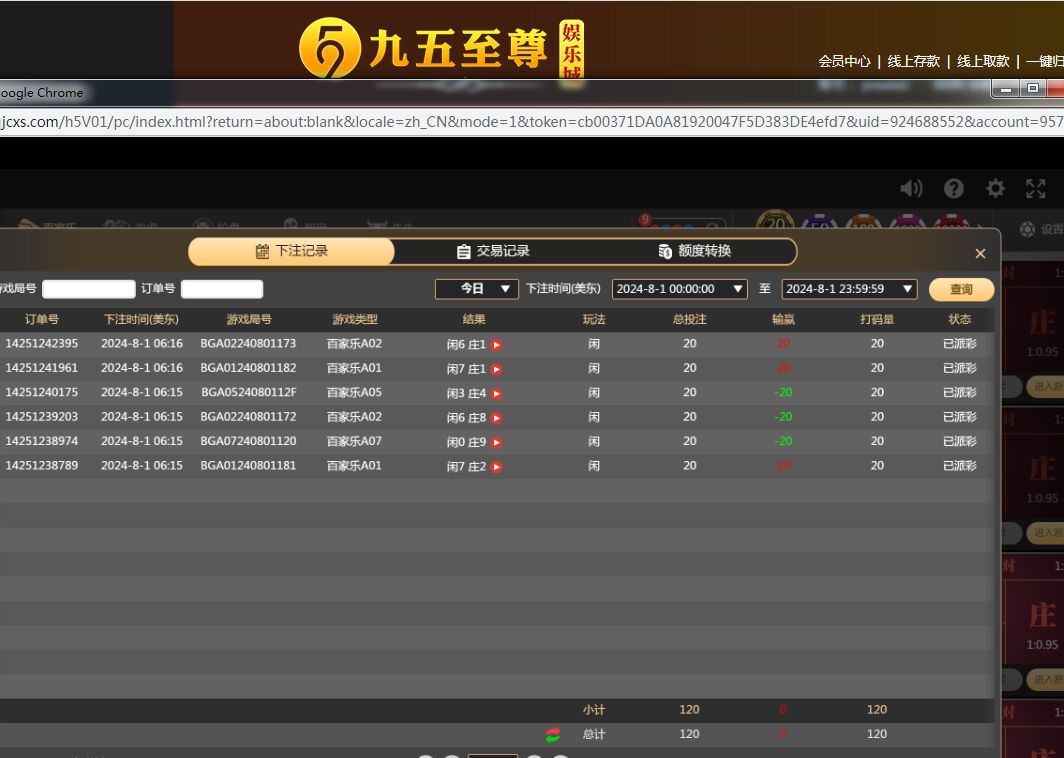Click the 查询 search button
The width and height of the screenshot is (1064, 758).
(x=961, y=289)
